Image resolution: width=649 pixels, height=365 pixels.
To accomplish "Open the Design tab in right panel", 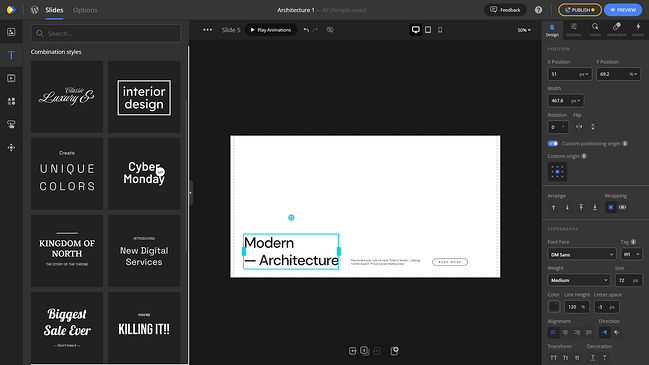I will pyautogui.click(x=552, y=30).
